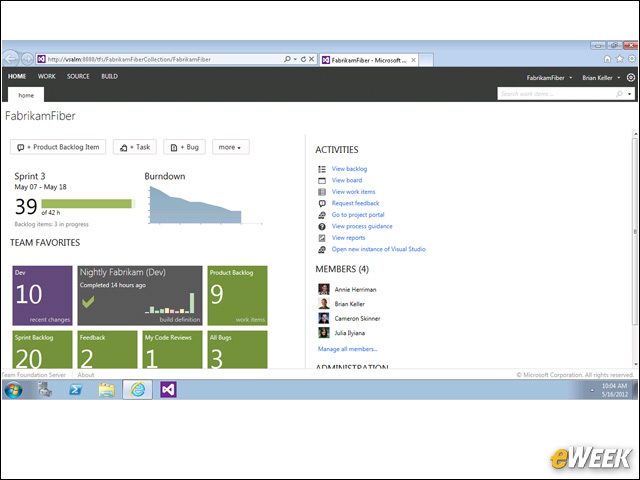The image size is (640, 480).
Task: Show hidden system tray icons
Action: pos(592,390)
